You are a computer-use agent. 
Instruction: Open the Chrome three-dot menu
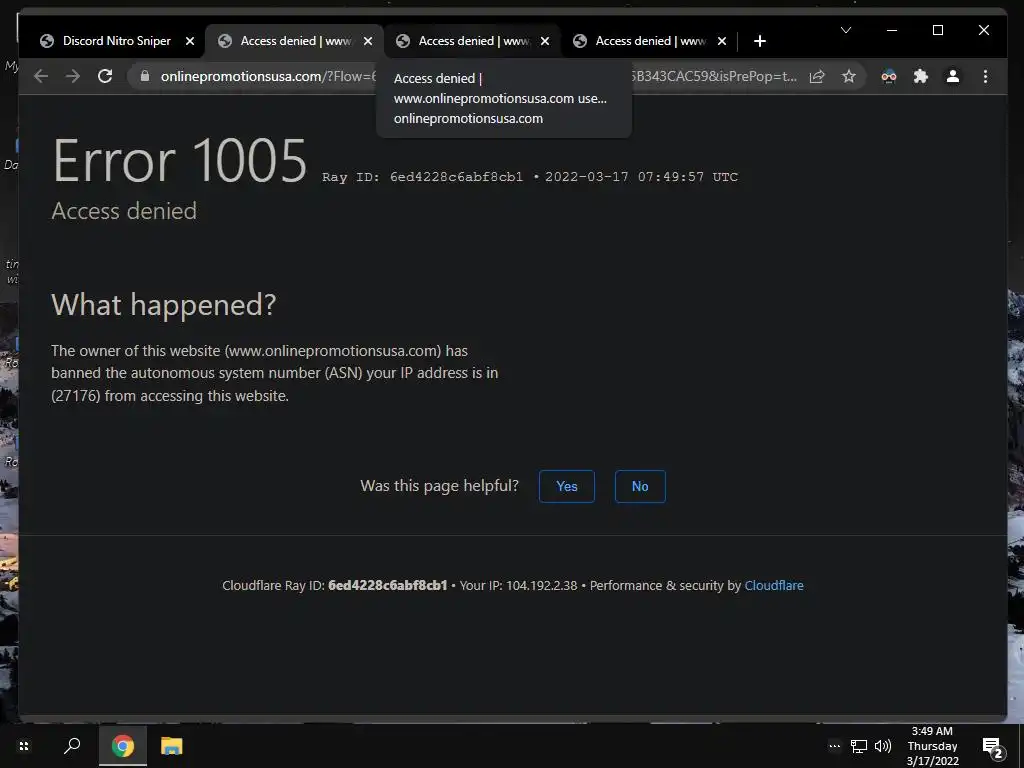tap(985, 76)
